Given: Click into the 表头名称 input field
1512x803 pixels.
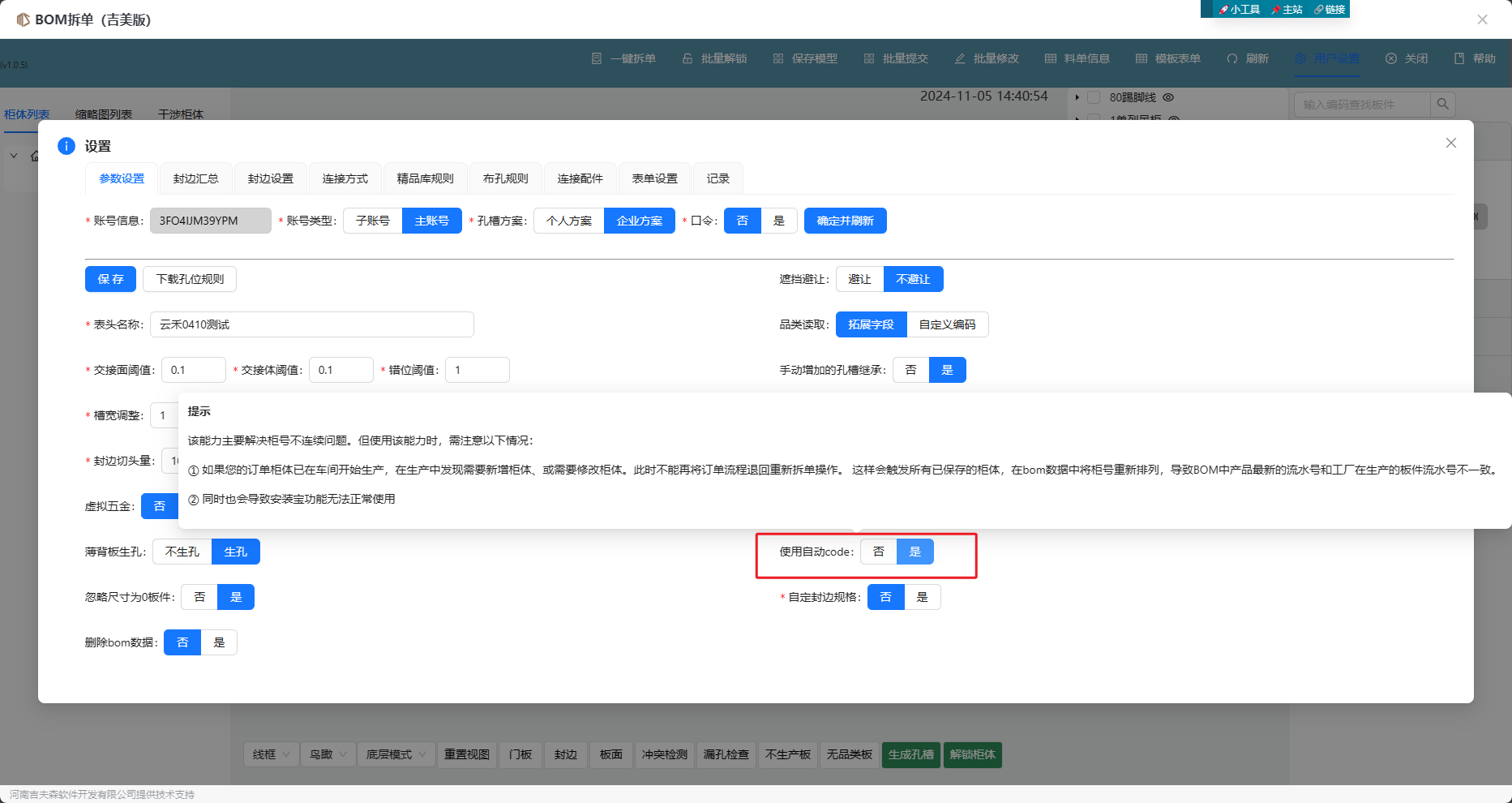Looking at the screenshot, I should coord(311,324).
